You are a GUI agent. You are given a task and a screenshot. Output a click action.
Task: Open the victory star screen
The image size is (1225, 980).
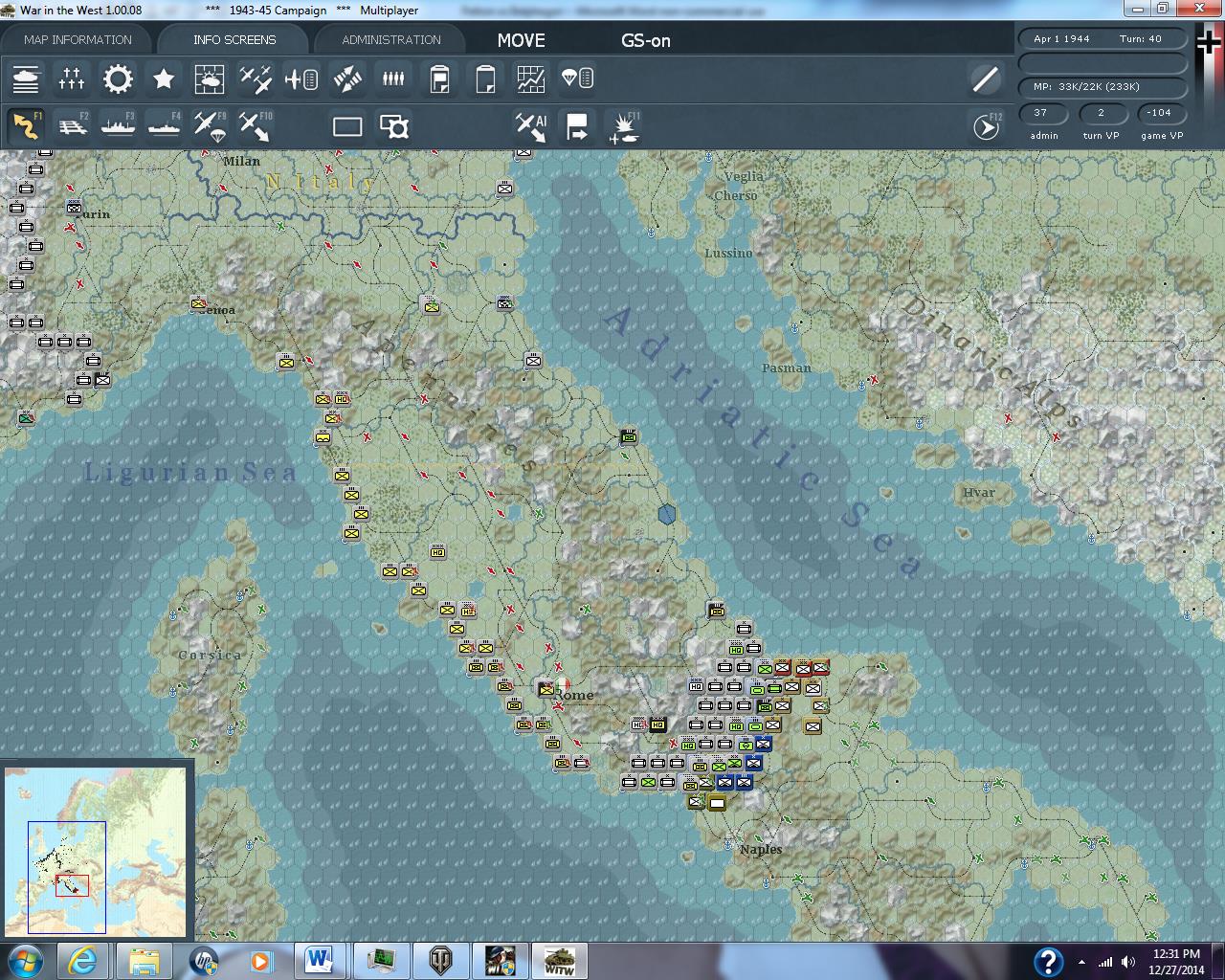[x=164, y=78]
